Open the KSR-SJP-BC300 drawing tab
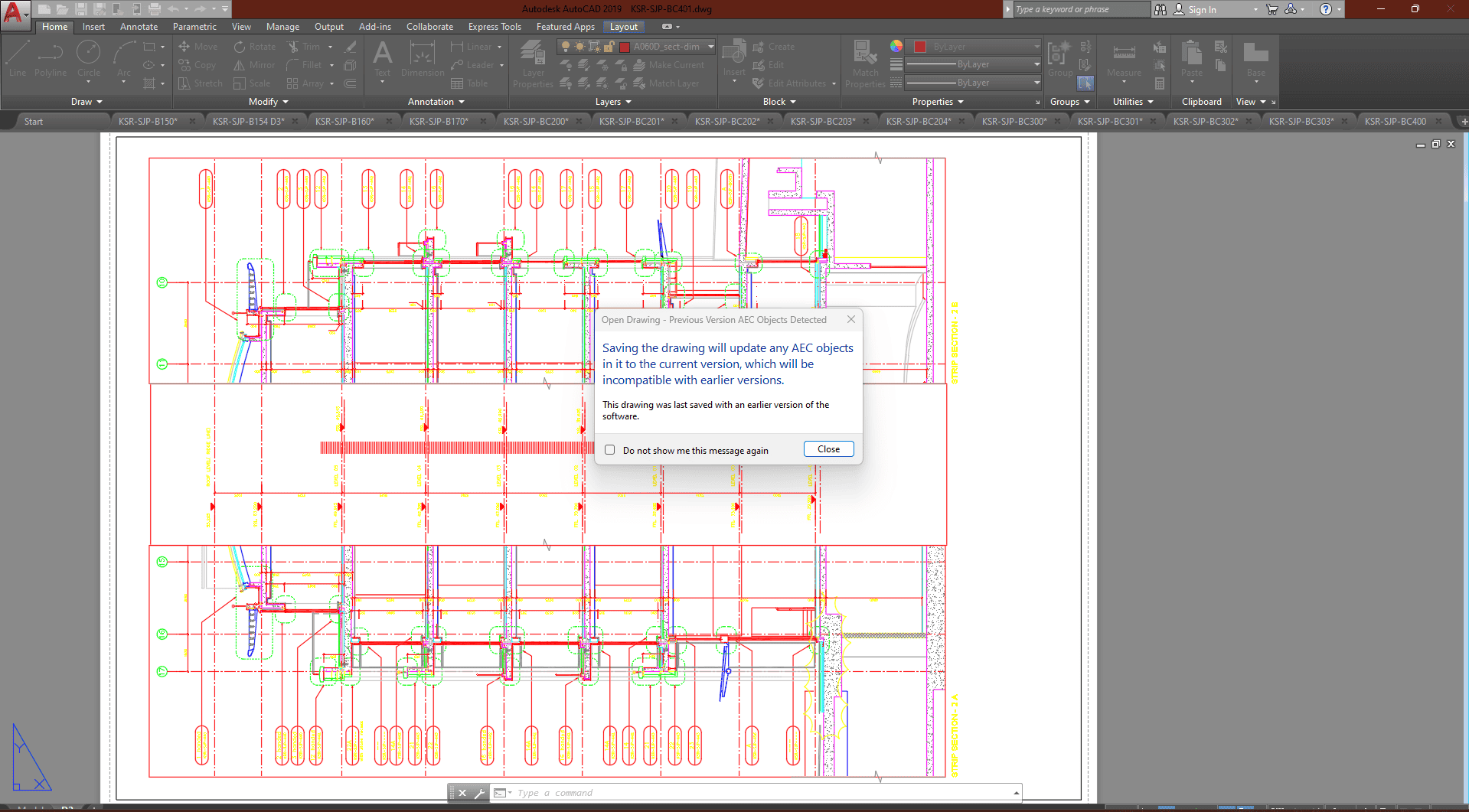The image size is (1469, 812). pos(1014,121)
